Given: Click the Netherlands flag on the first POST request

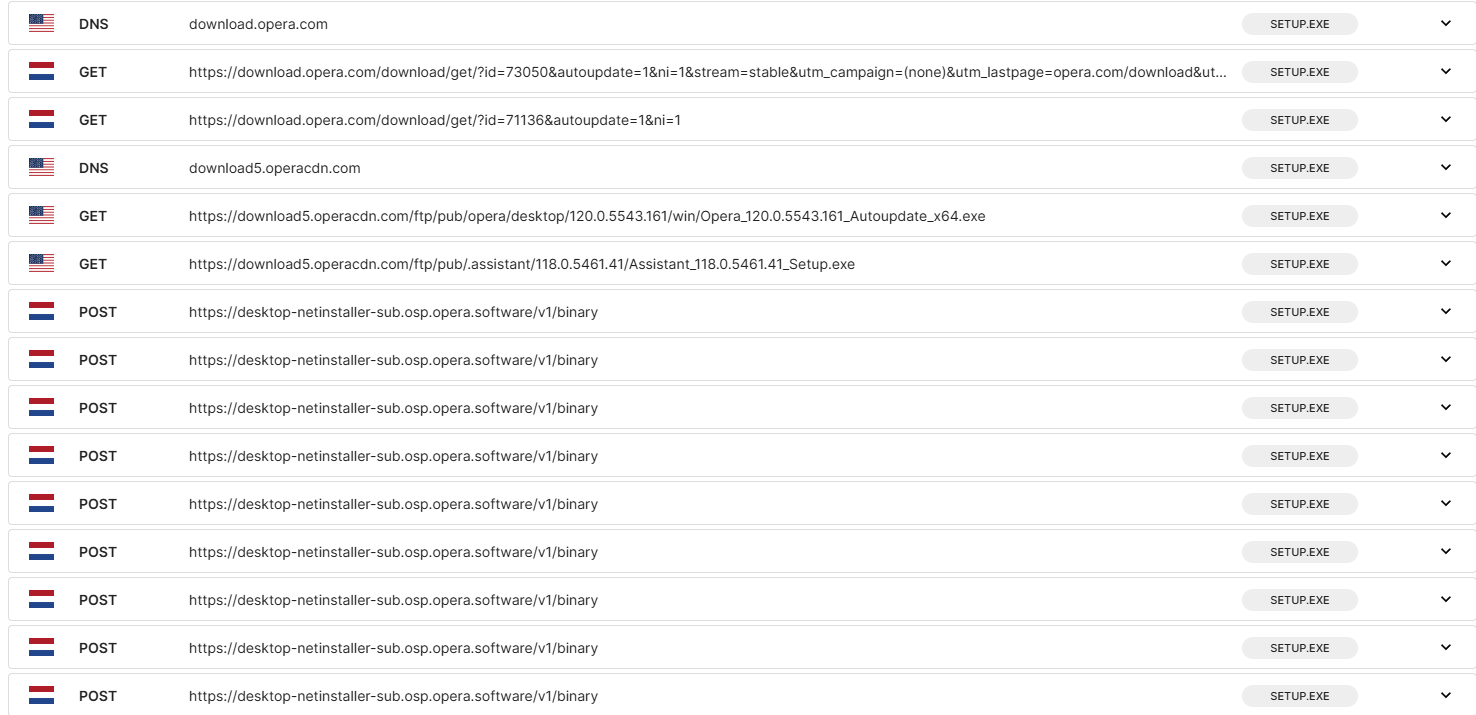Looking at the screenshot, I should [41, 312].
